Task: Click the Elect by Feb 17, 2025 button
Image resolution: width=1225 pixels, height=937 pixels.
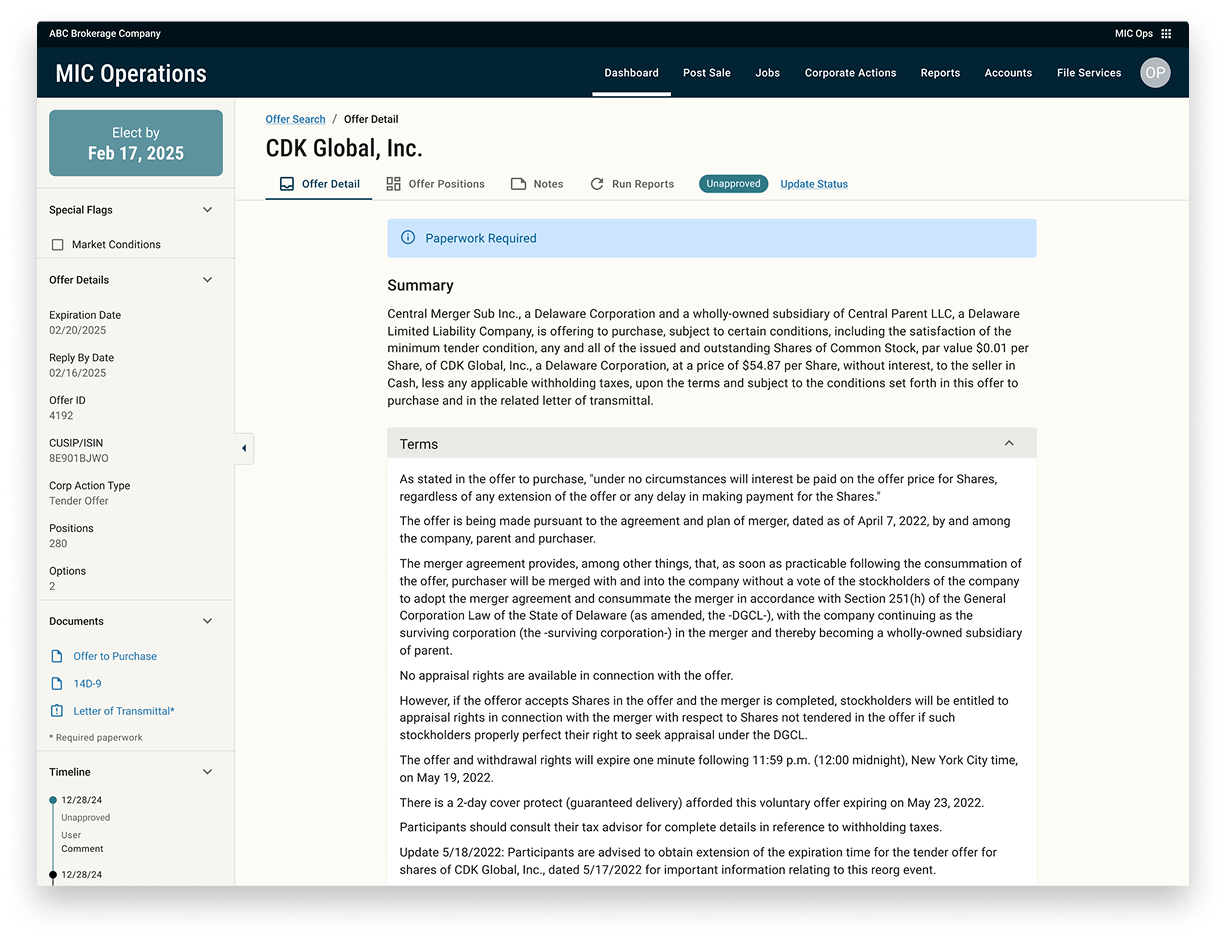Action: (x=136, y=143)
